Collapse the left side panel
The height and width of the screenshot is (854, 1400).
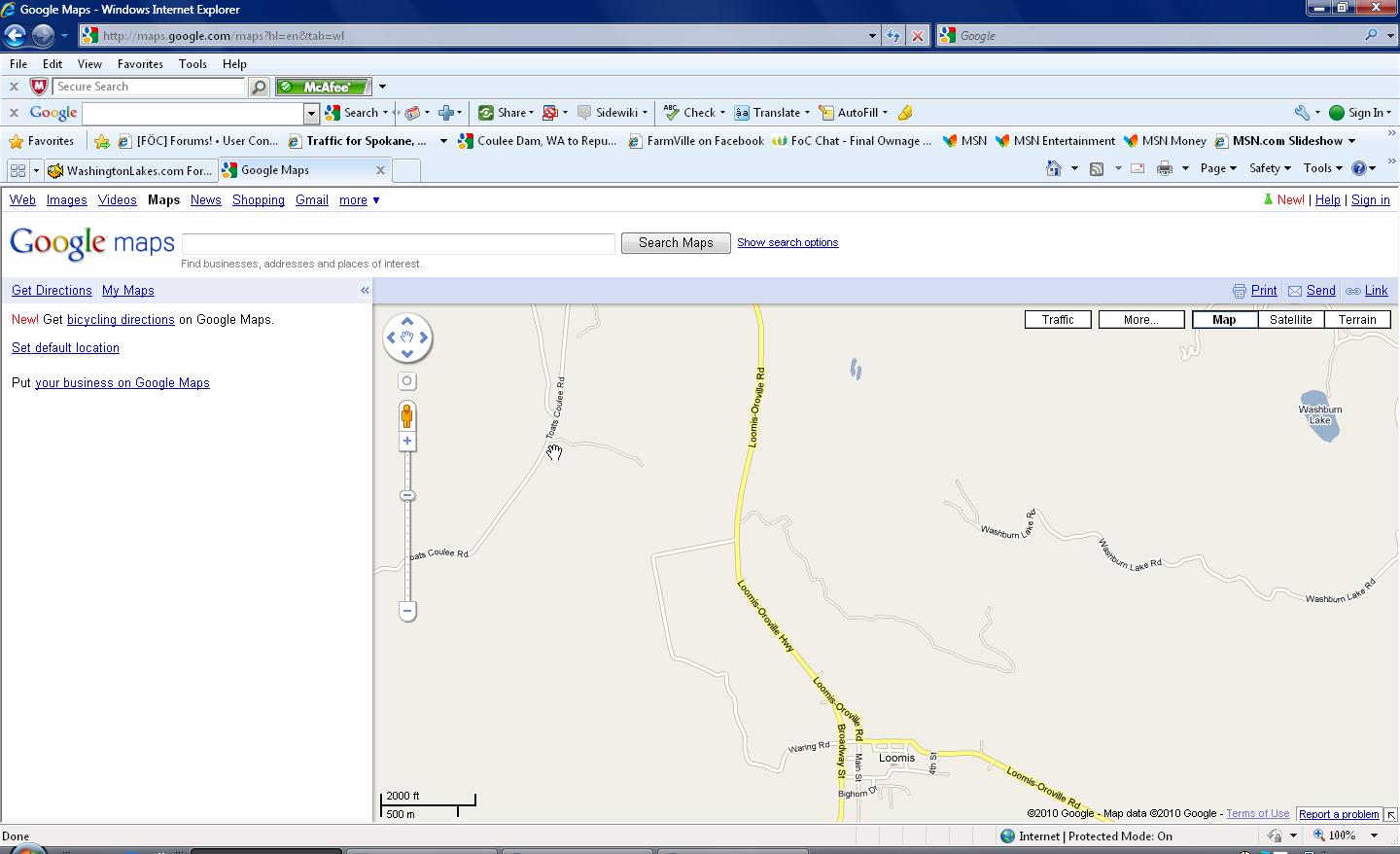365,290
